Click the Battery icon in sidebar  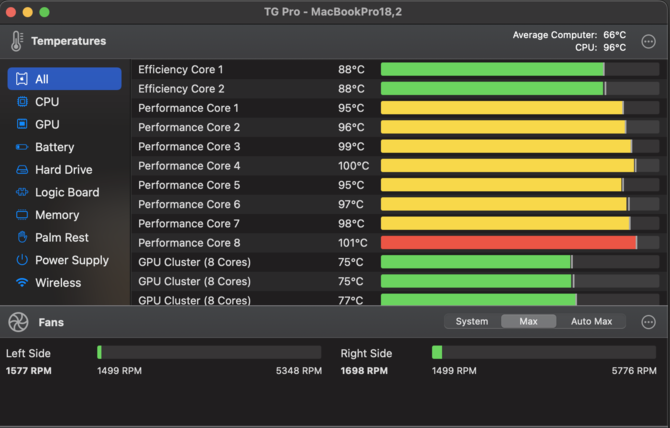point(22,147)
